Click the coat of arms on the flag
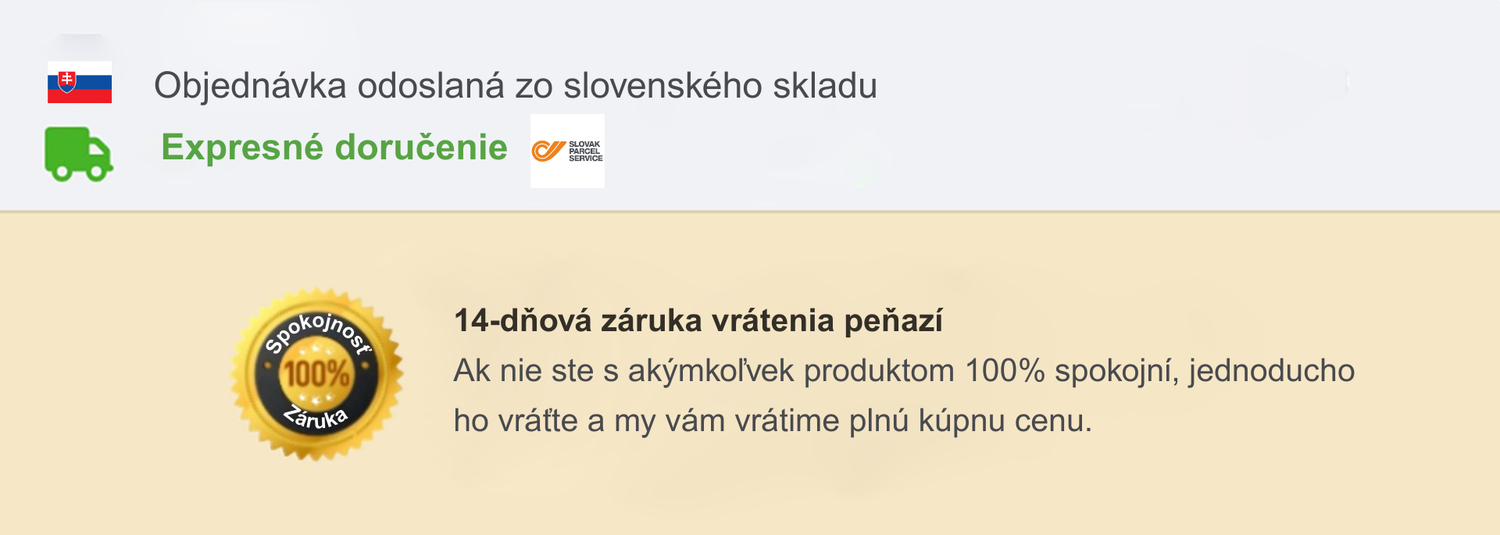This screenshot has width=1500, height=535. (x=67, y=80)
